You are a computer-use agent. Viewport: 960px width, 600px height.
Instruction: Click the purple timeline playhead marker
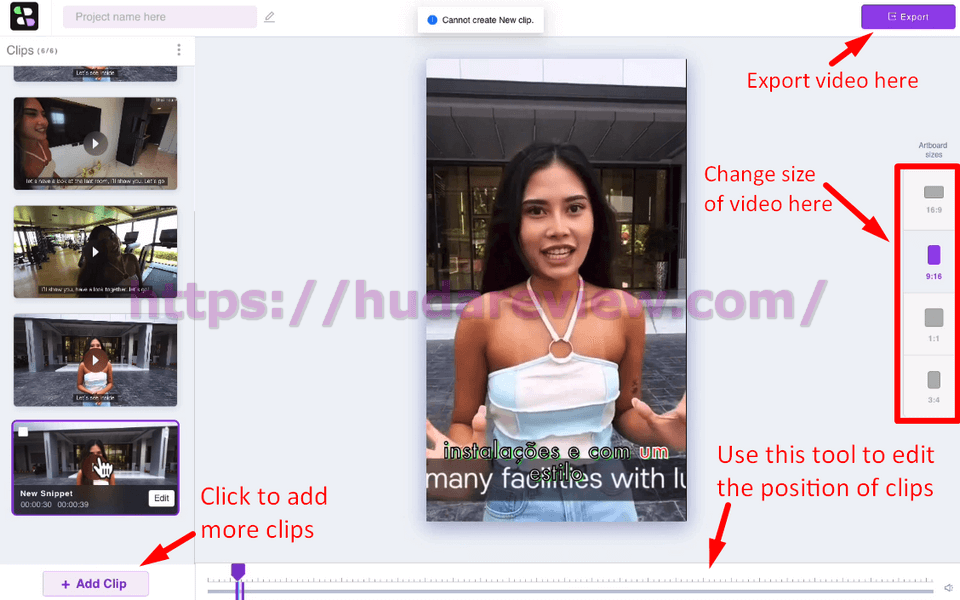point(238,572)
